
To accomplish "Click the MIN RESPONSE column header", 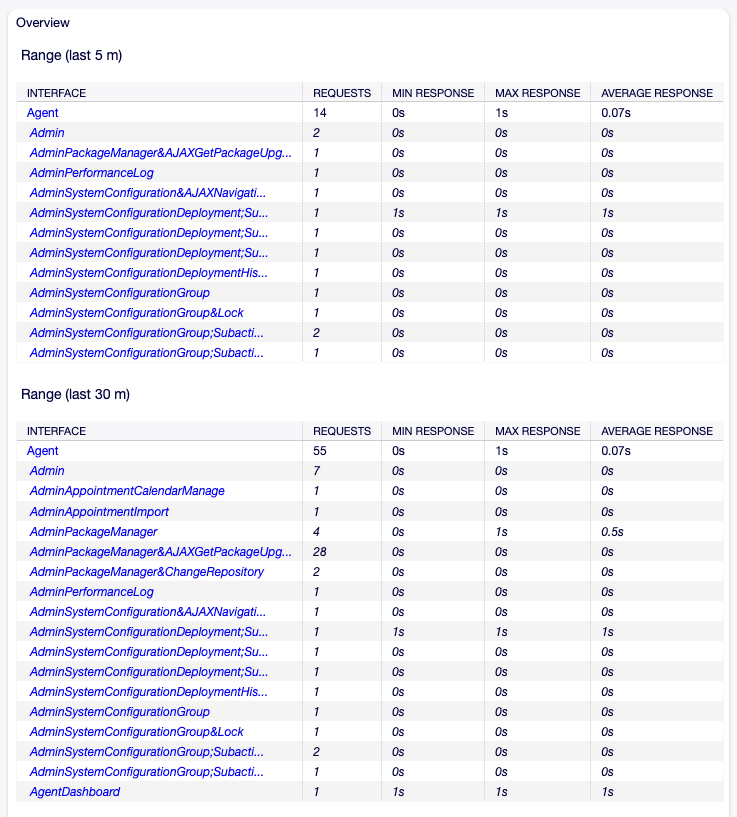I will (432, 92).
